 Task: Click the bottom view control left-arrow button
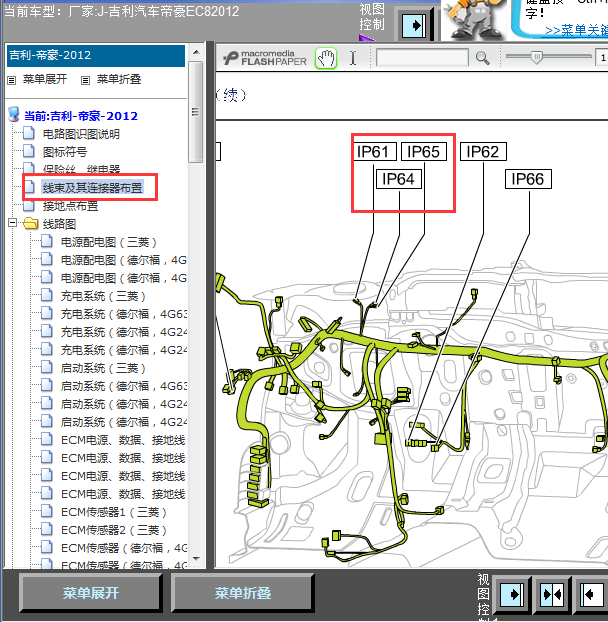592,594
